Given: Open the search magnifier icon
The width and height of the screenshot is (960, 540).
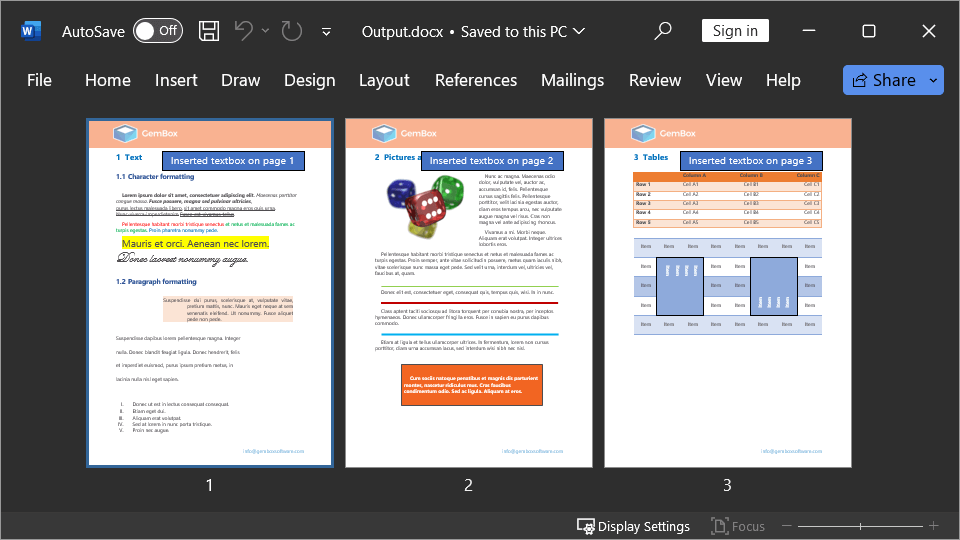Looking at the screenshot, I should pyautogui.click(x=663, y=31).
